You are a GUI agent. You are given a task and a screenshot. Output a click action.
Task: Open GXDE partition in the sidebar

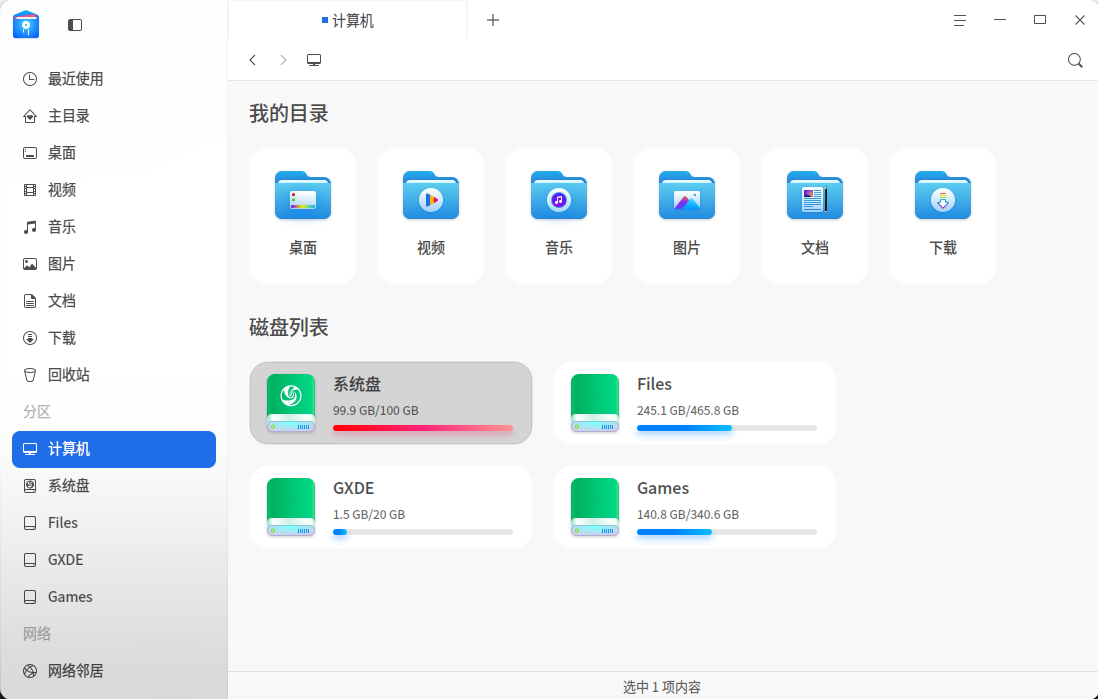point(114,560)
